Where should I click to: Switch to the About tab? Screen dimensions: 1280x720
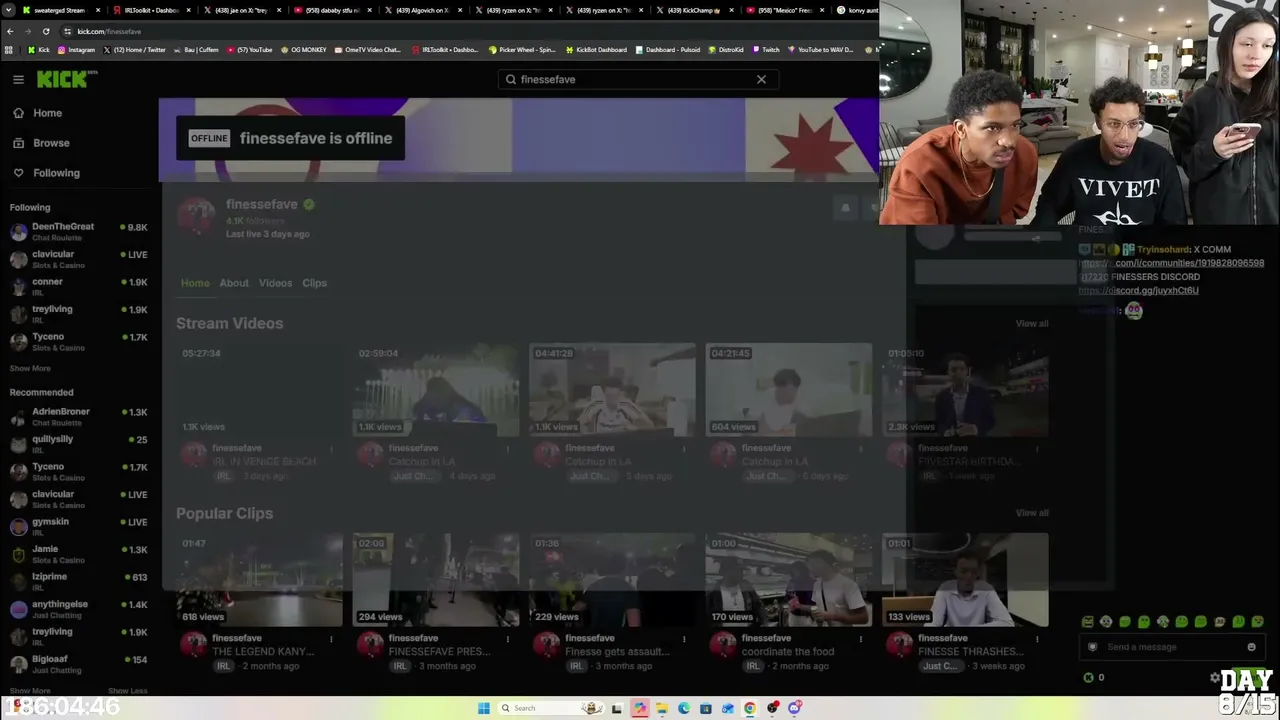click(x=234, y=283)
